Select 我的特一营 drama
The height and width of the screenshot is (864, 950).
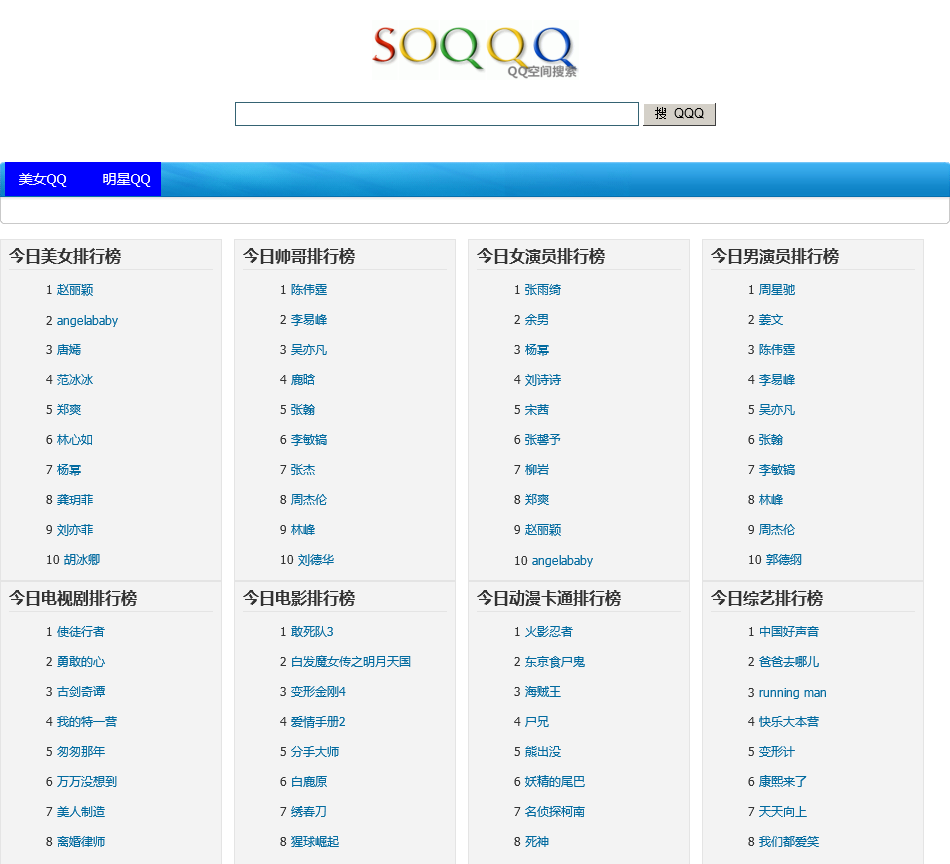(87, 722)
